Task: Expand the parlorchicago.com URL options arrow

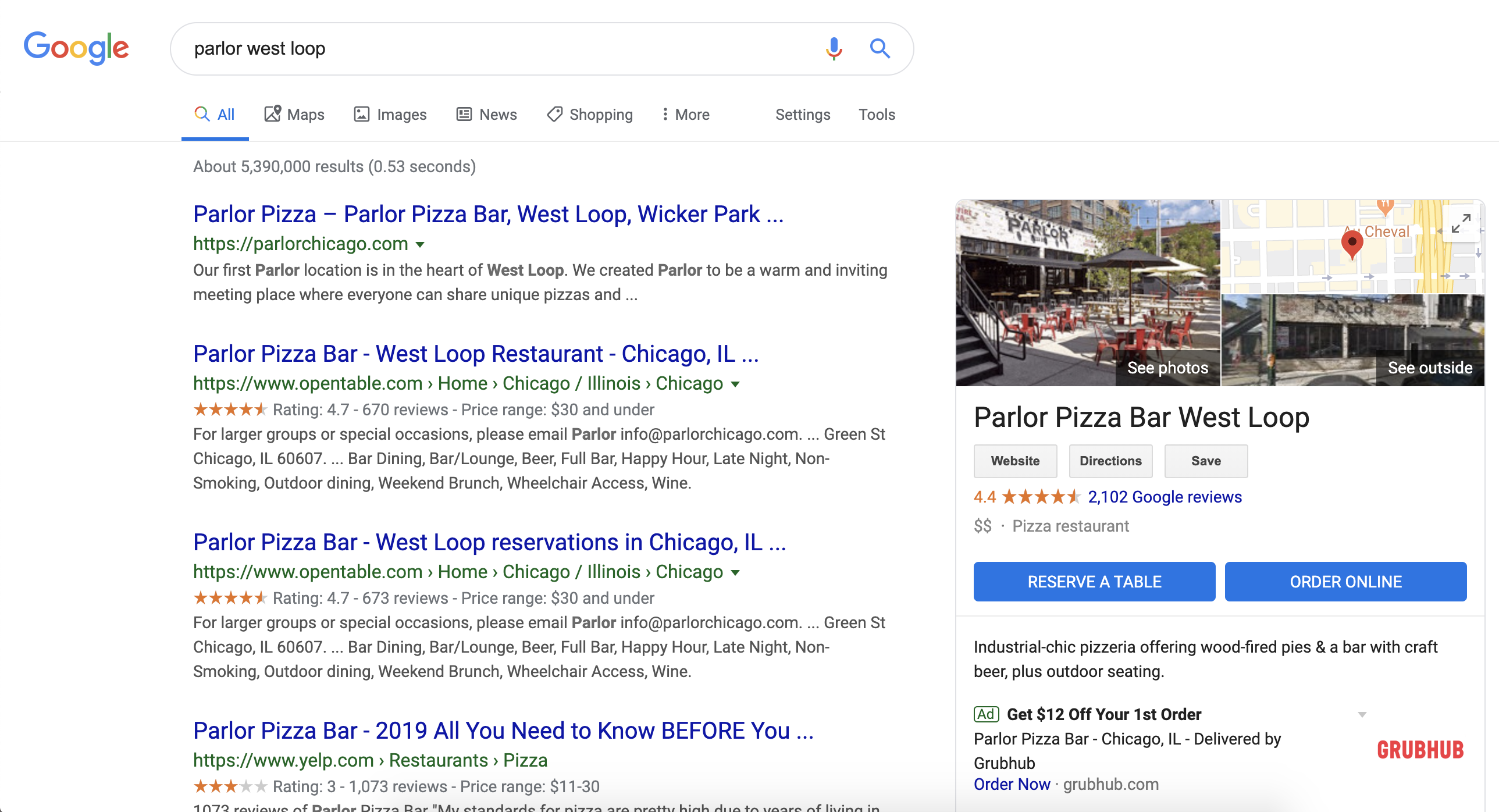Action: pyautogui.click(x=420, y=244)
